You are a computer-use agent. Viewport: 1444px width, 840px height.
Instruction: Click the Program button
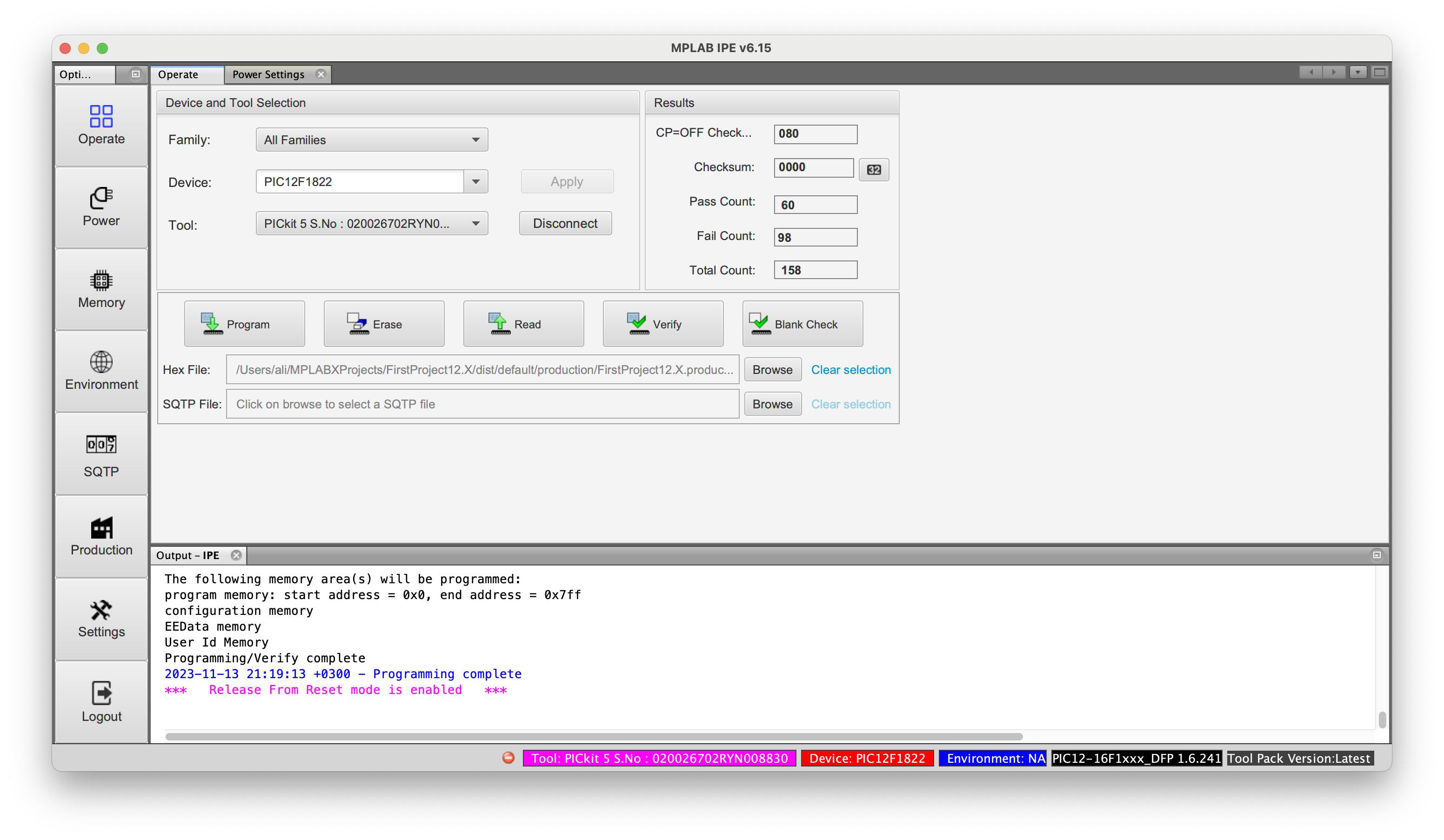click(244, 324)
